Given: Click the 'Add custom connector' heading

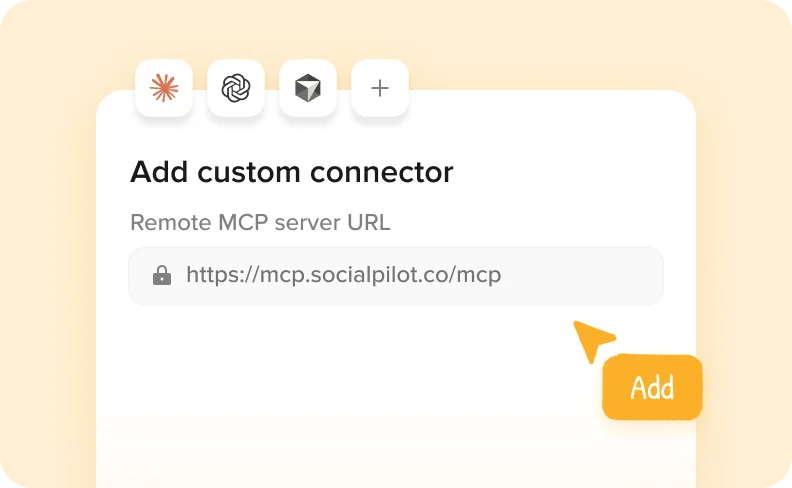Looking at the screenshot, I should (x=291, y=172).
